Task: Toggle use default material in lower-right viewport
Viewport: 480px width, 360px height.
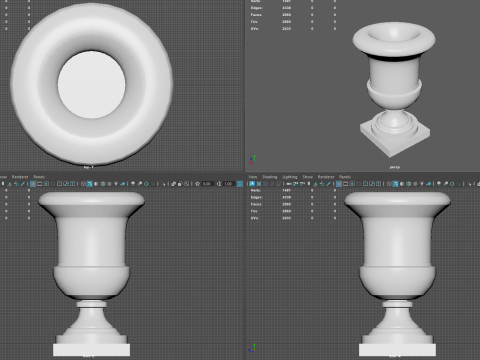Action: pos(402,184)
